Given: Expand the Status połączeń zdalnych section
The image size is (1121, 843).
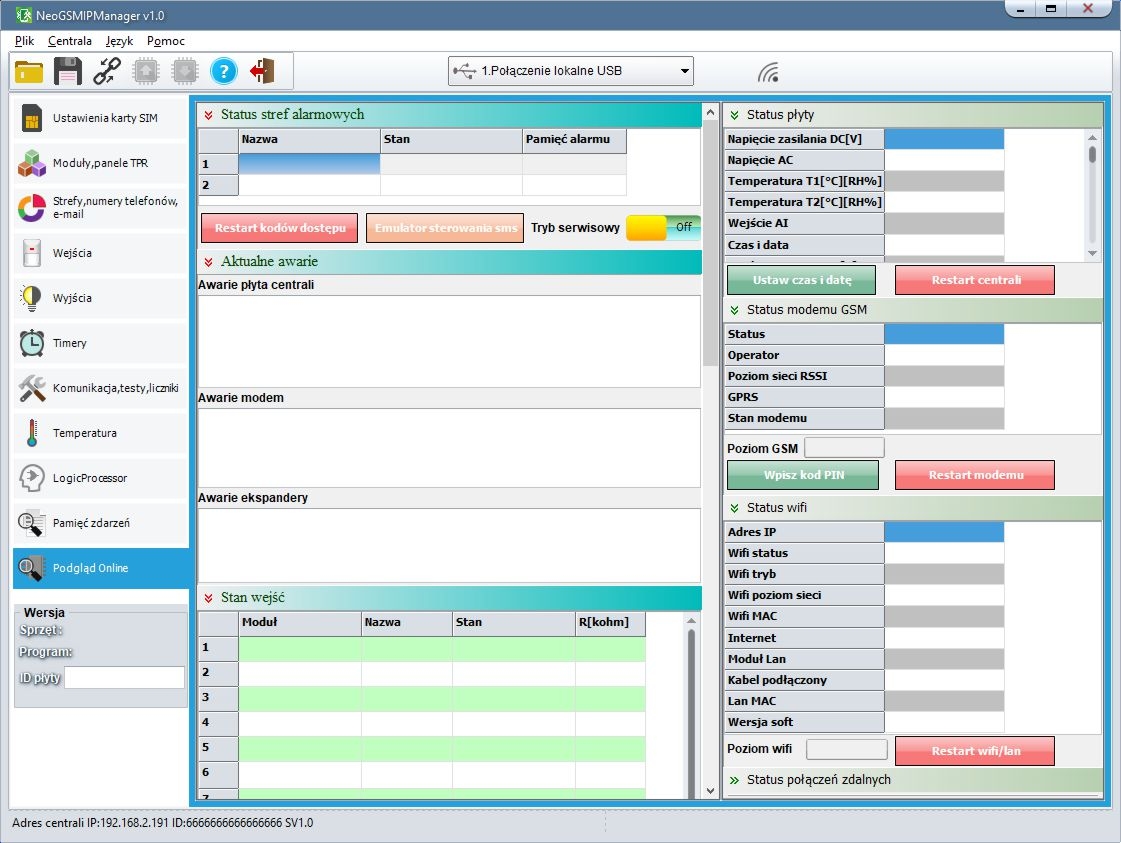Looking at the screenshot, I should pyautogui.click(x=734, y=780).
